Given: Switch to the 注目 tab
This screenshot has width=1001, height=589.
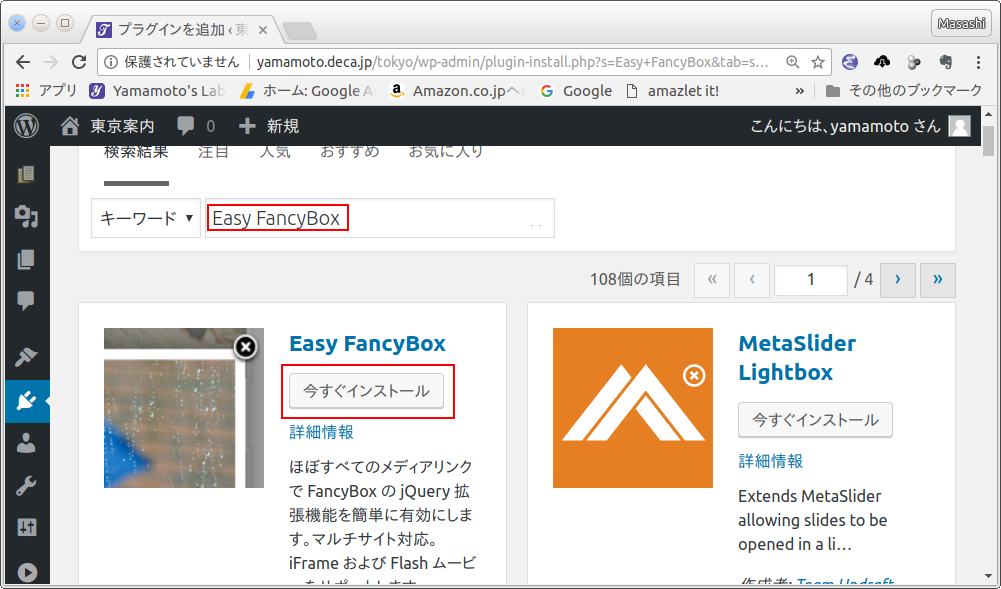Looking at the screenshot, I should pos(213,151).
